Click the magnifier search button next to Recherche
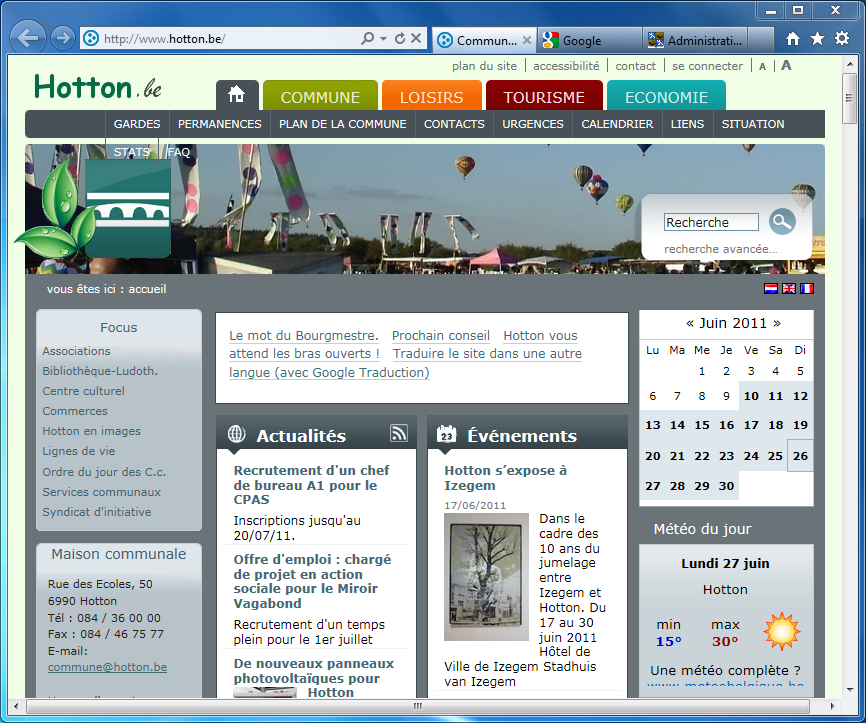The image size is (866, 723). click(x=782, y=222)
